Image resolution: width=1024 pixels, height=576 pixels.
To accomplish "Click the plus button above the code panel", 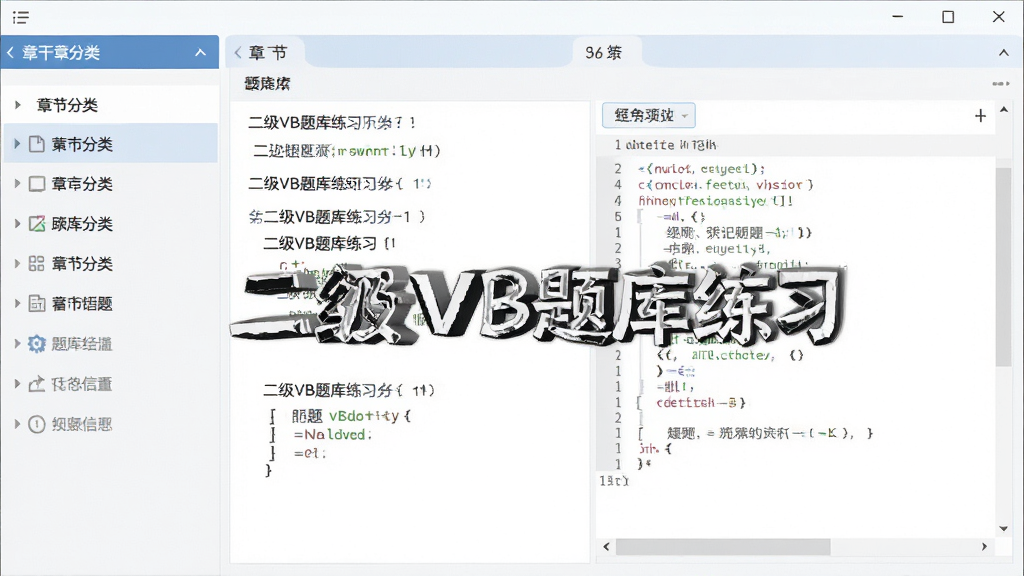I will tap(980, 116).
